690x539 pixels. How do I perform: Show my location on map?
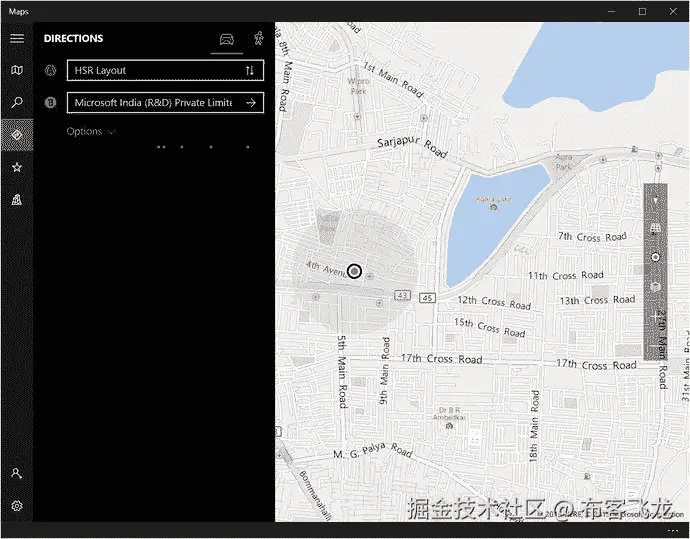tap(655, 257)
